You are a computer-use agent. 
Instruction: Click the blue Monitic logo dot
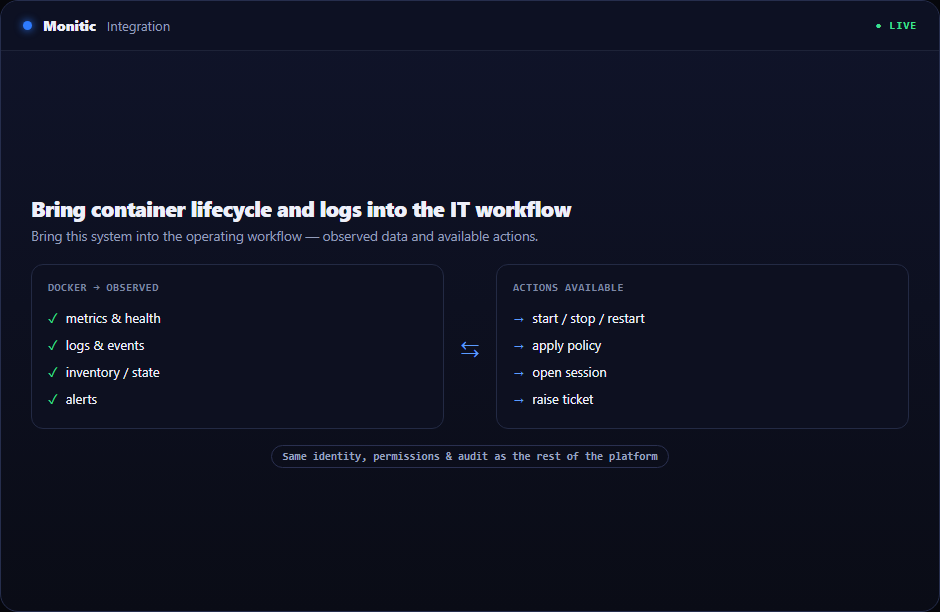coord(28,26)
